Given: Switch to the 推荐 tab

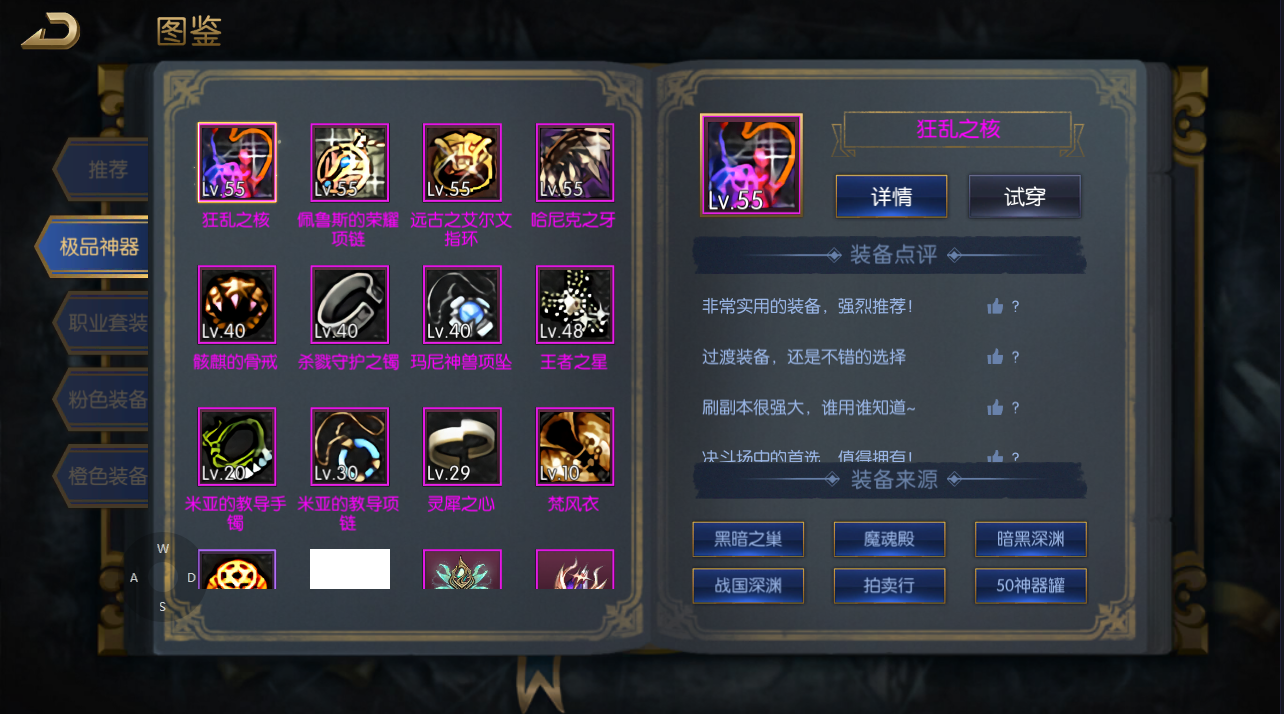Looking at the screenshot, I should (103, 170).
